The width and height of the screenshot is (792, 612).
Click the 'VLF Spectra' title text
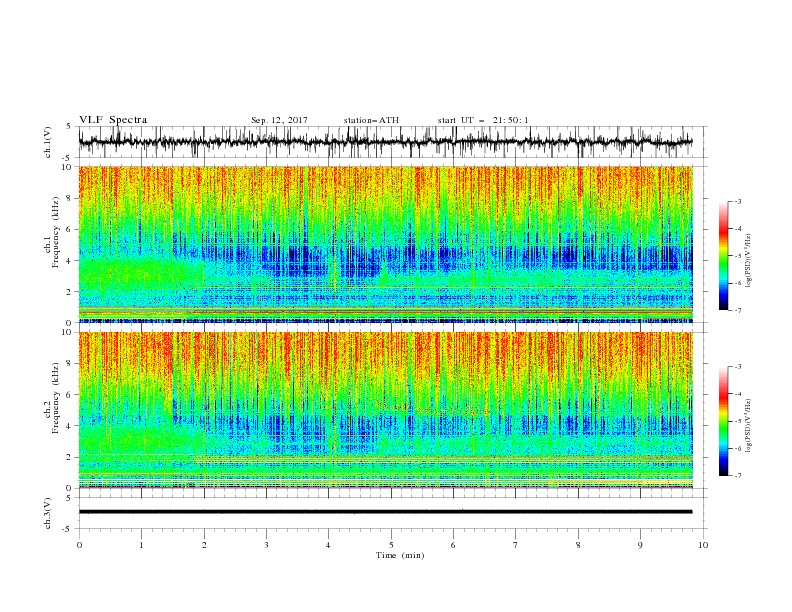pyautogui.click(x=113, y=120)
